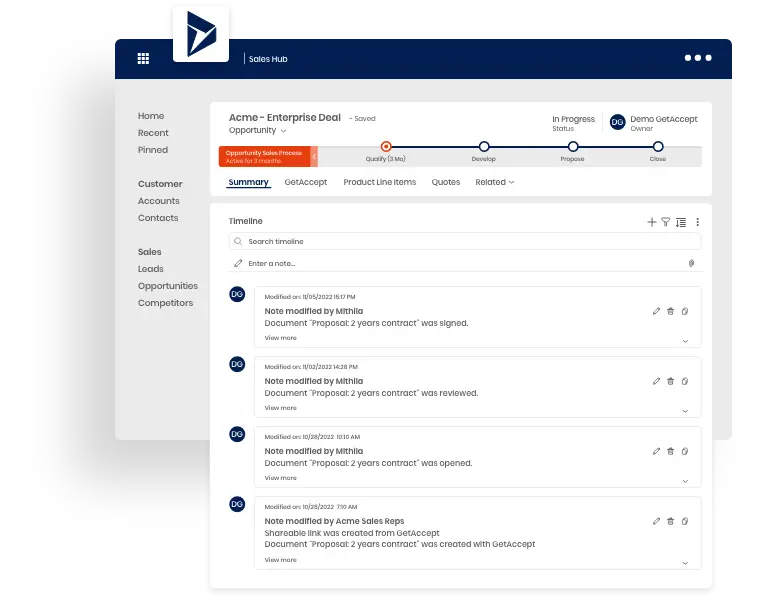The width and height of the screenshot is (767, 613).
Task: Copy the note about contract was reviewed
Action: (685, 381)
